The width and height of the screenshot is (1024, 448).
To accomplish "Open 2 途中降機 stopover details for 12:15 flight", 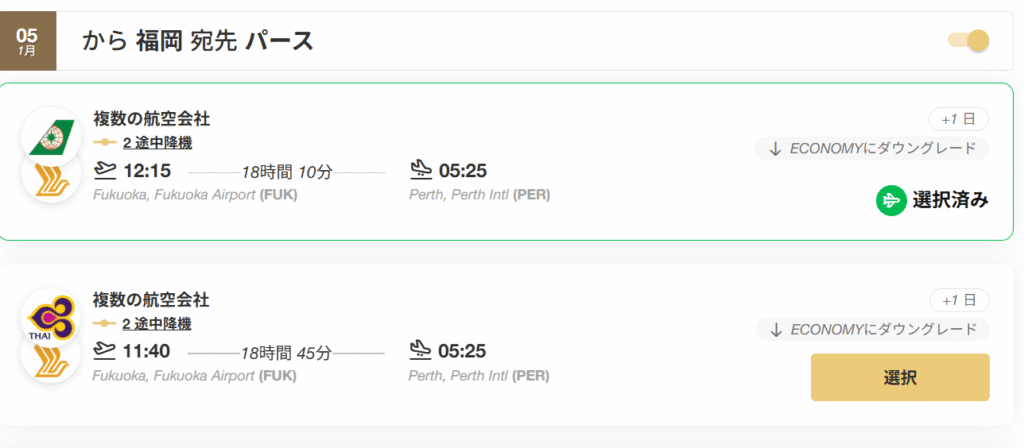I will 156,143.
